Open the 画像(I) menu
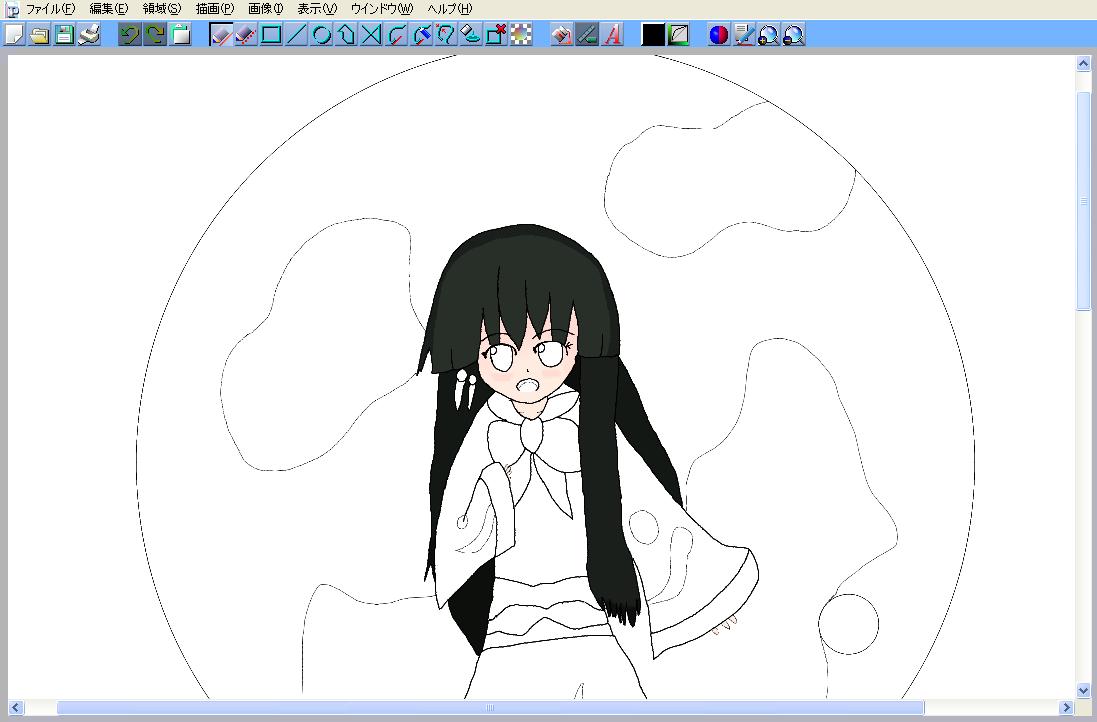This screenshot has width=1097, height=722. (266, 9)
